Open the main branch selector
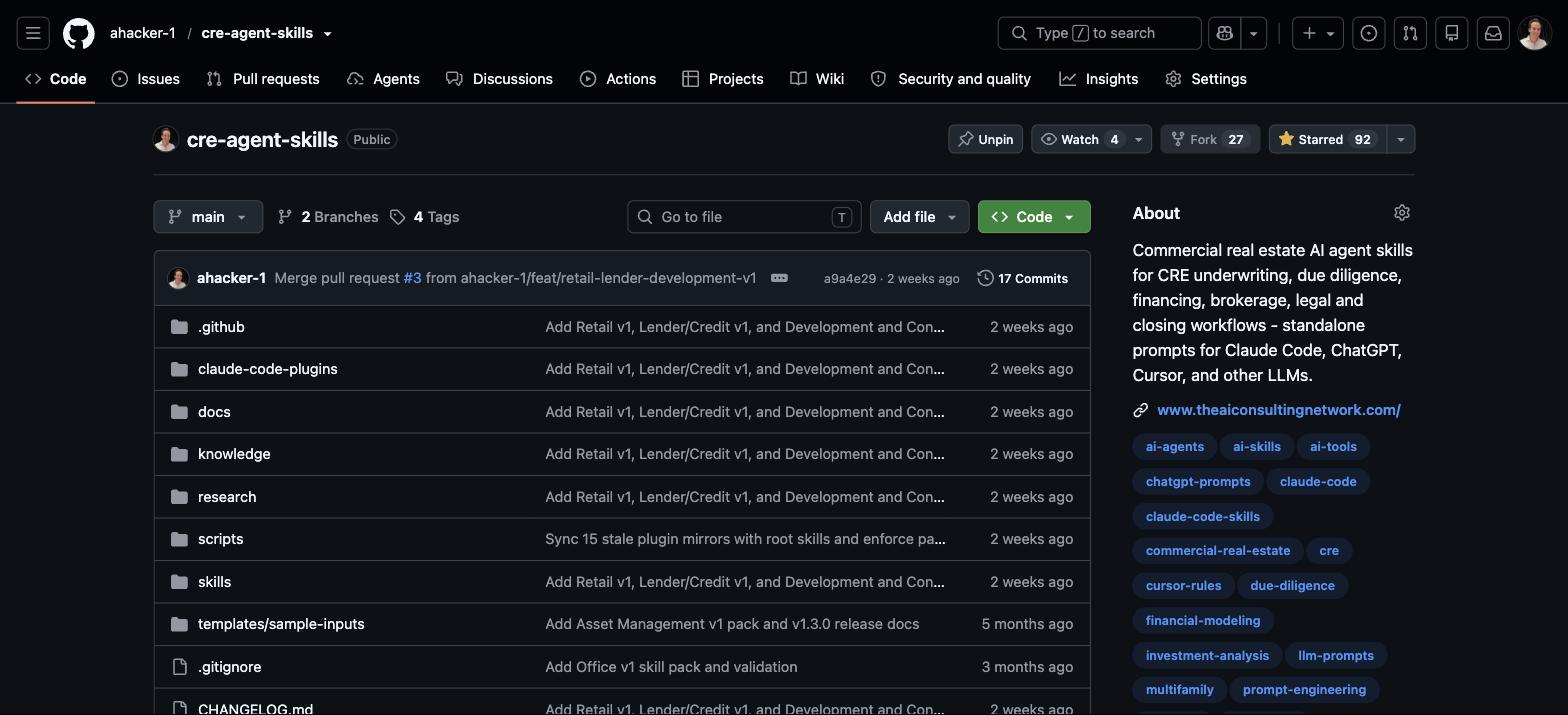This screenshot has height=715, width=1568. coord(208,217)
